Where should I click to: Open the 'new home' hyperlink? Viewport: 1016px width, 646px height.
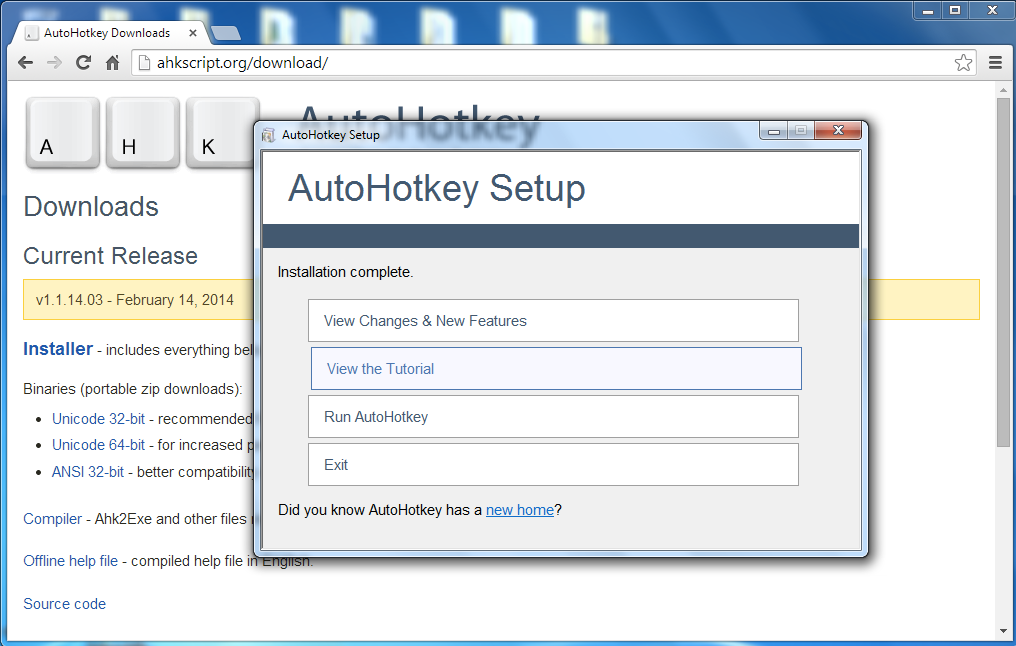[519, 509]
